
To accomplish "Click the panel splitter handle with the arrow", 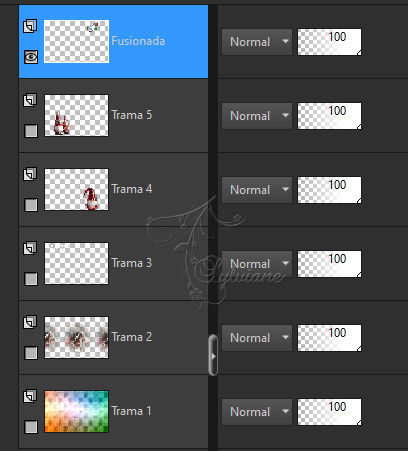I will pyautogui.click(x=213, y=355).
